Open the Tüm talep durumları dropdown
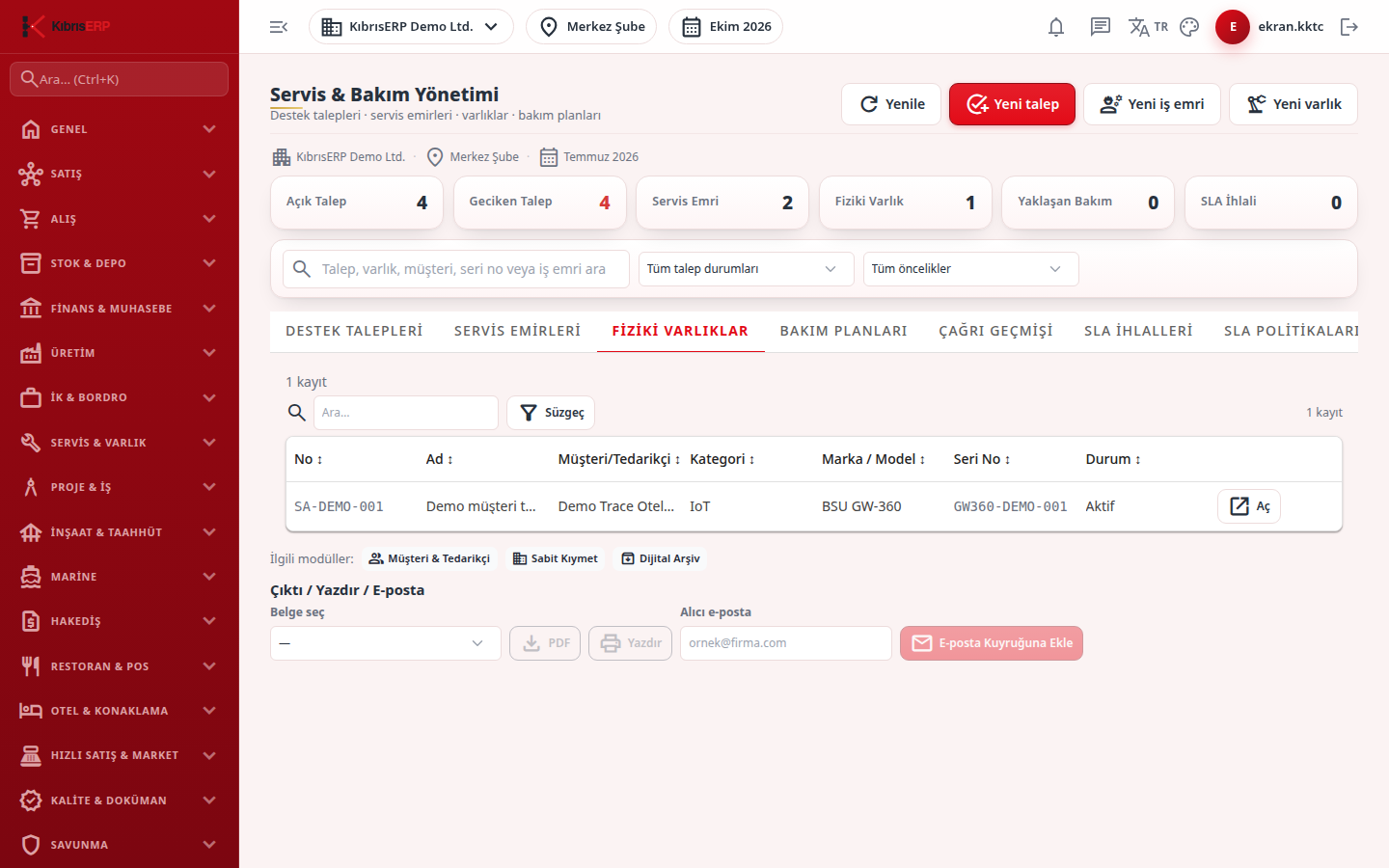 pos(746,269)
